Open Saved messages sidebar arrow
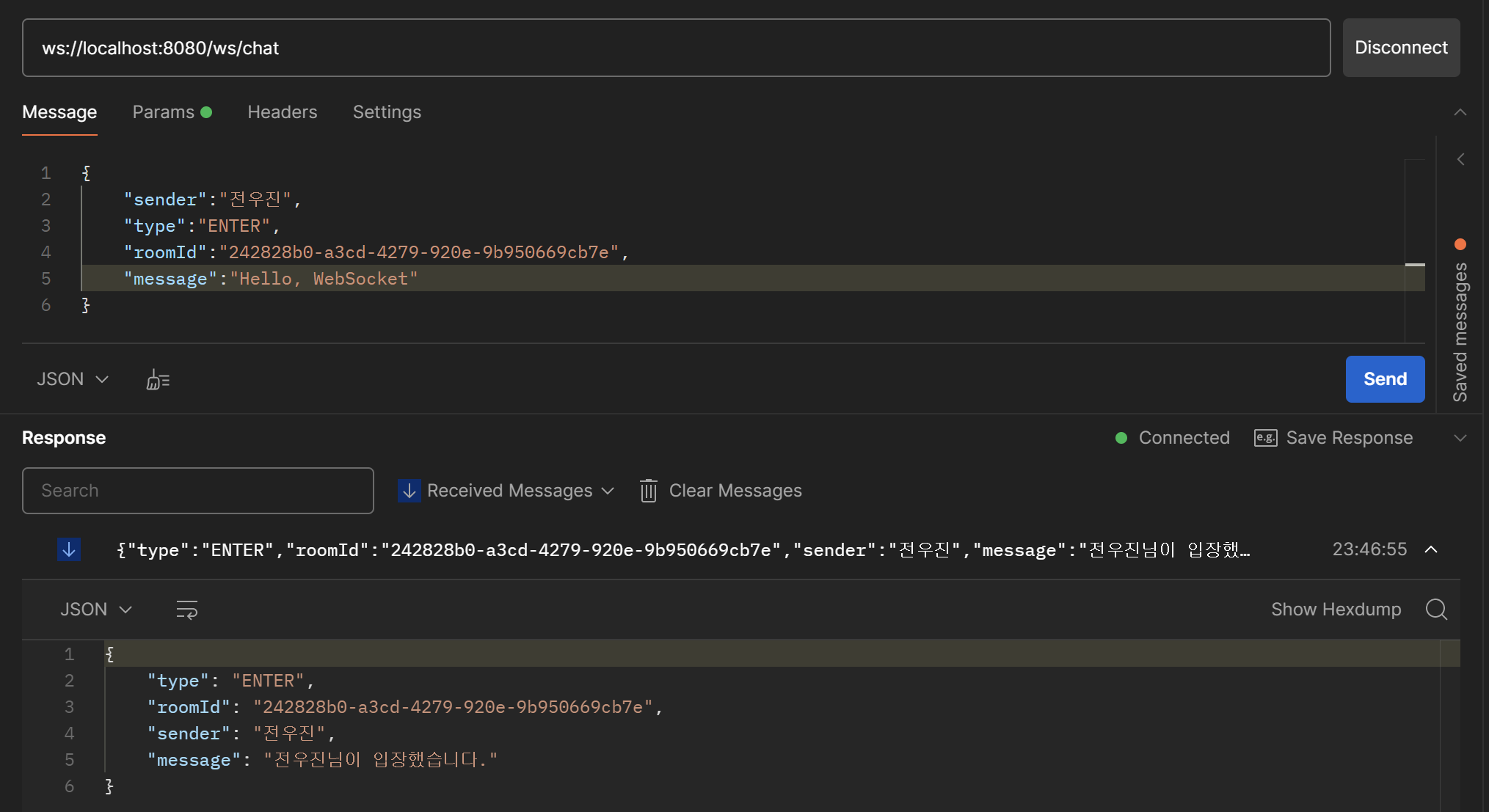1489x812 pixels. [x=1460, y=159]
